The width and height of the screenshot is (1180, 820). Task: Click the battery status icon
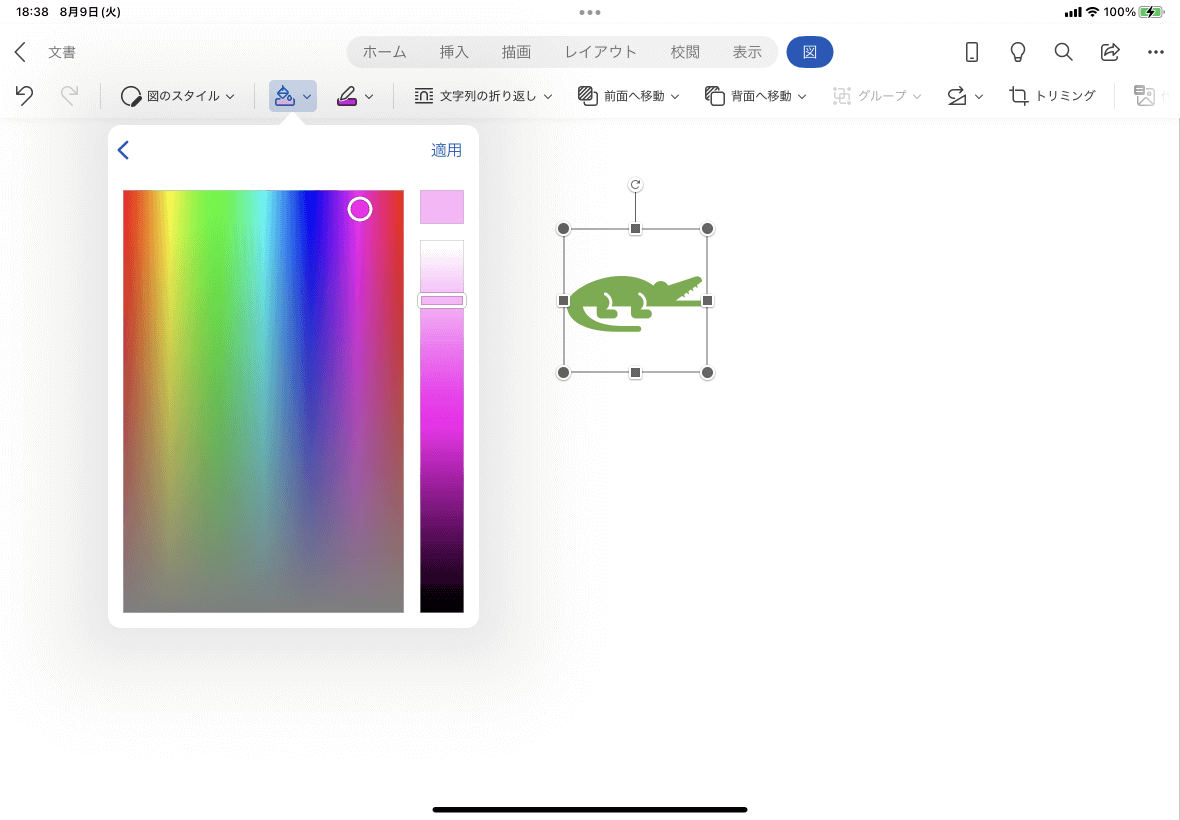pyautogui.click(x=1151, y=12)
